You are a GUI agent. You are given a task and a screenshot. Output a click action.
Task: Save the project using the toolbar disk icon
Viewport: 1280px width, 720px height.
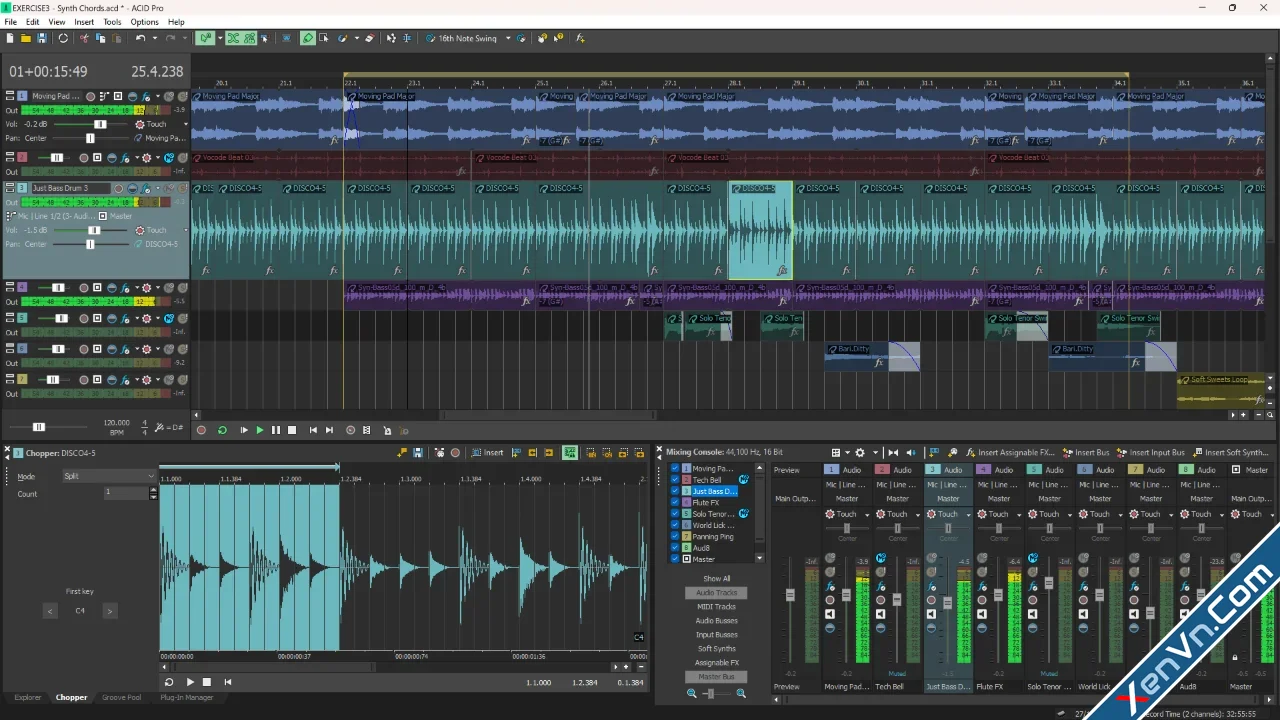click(42, 38)
